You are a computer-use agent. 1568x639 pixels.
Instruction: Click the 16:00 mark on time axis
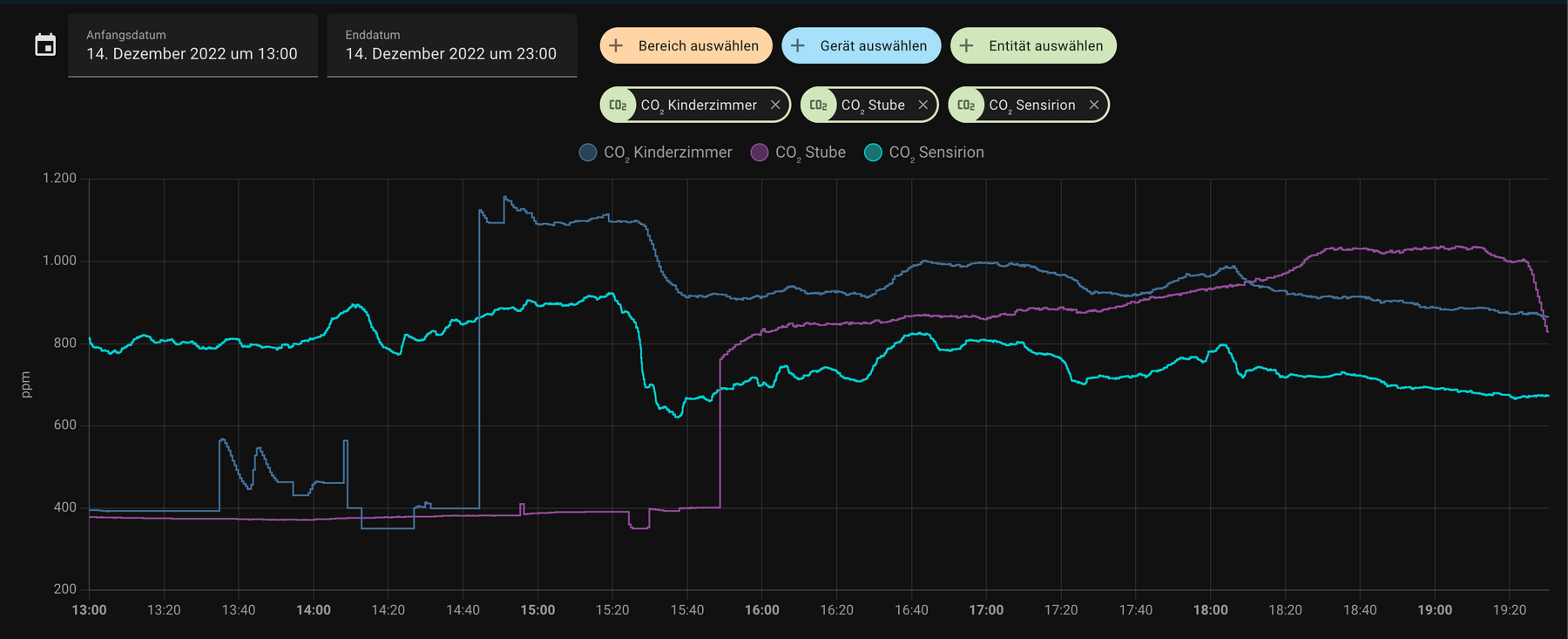[x=761, y=610]
